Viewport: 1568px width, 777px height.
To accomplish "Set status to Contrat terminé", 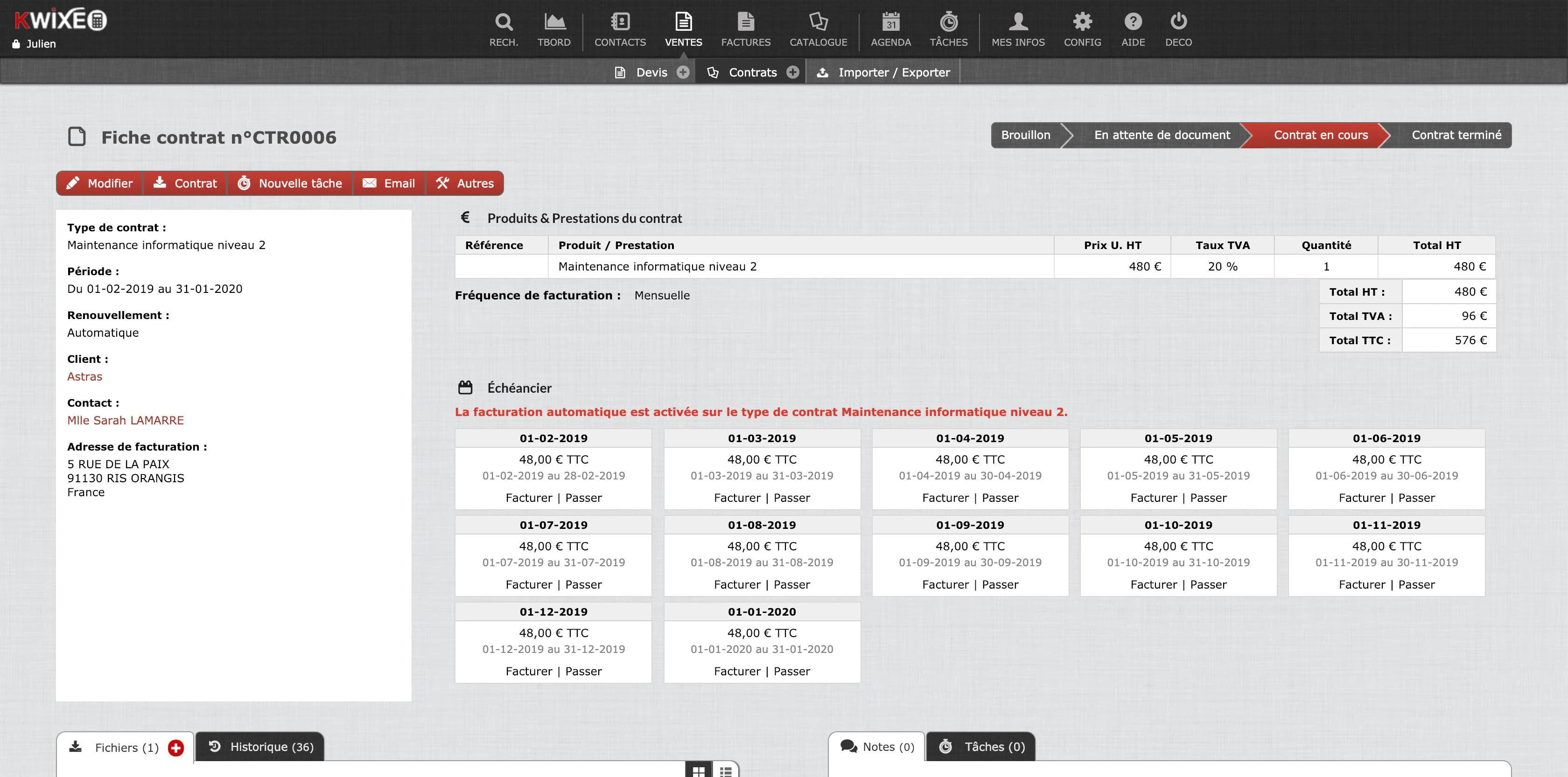I will [x=1456, y=135].
